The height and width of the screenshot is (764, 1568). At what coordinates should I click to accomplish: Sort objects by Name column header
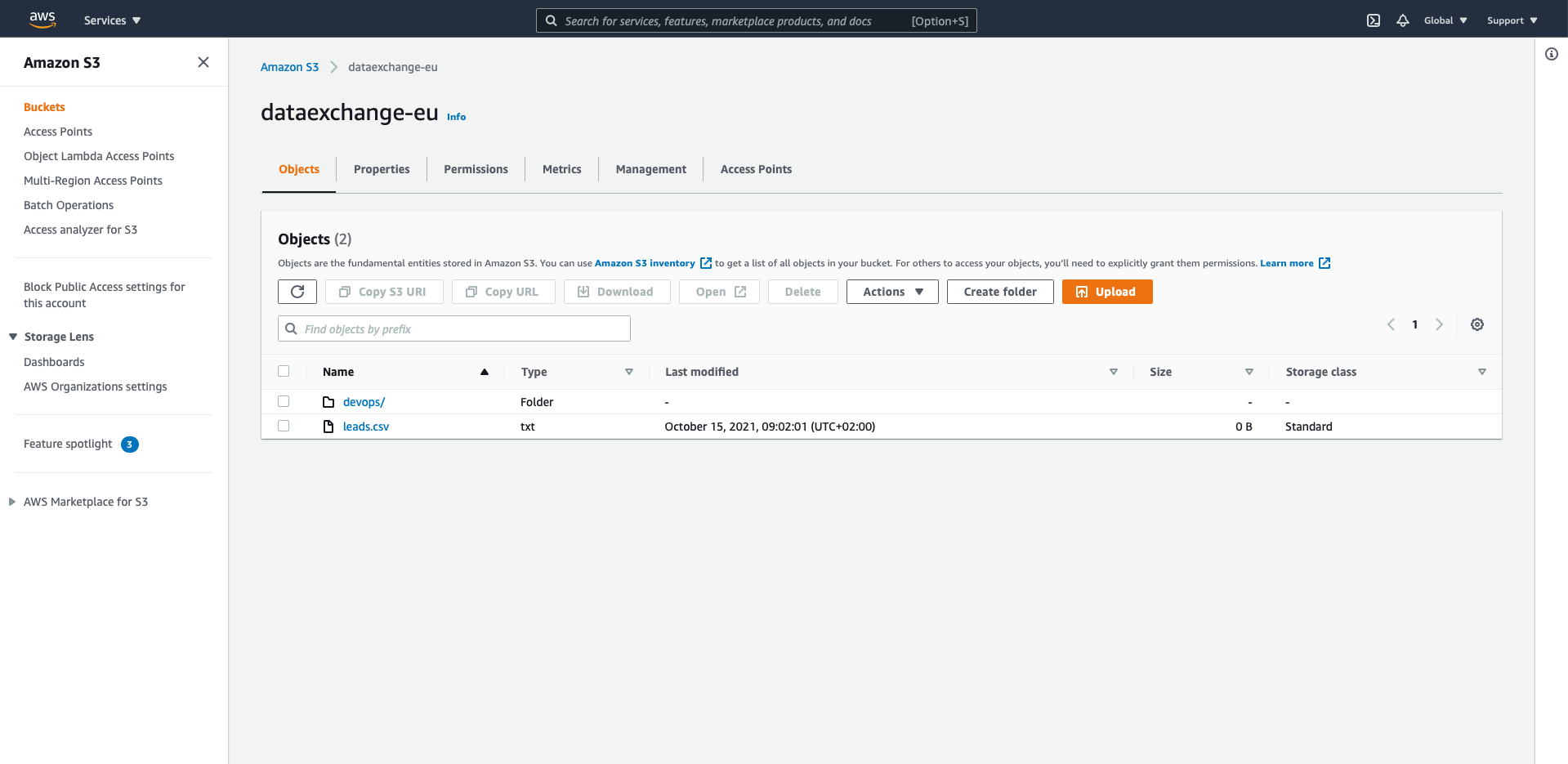point(338,372)
